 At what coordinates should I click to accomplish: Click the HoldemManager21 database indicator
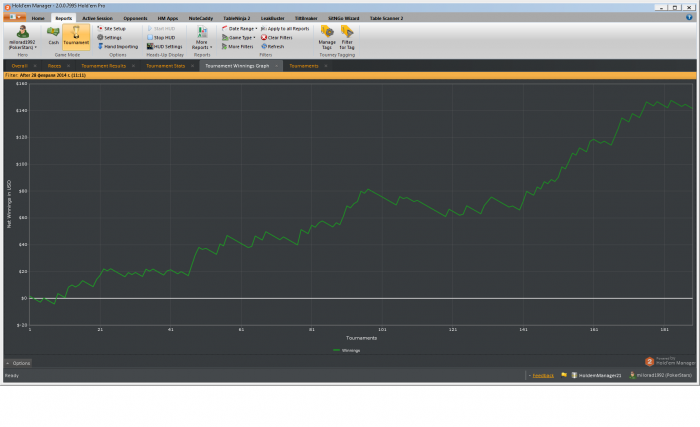click(x=596, y=376)
